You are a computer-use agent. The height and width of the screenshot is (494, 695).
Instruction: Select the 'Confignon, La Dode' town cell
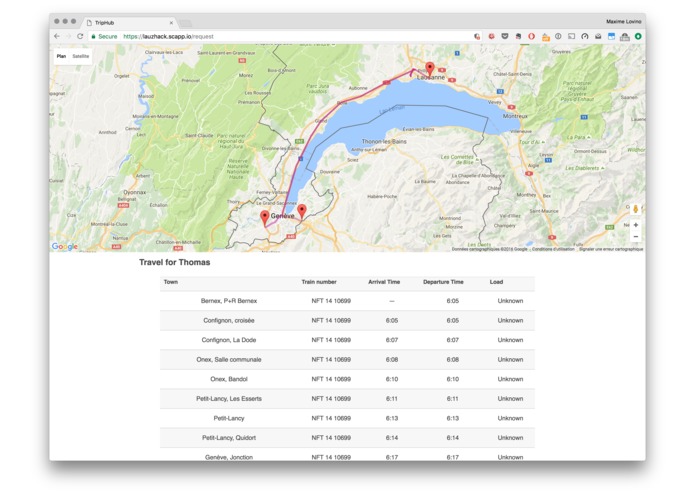click(229, 340)
